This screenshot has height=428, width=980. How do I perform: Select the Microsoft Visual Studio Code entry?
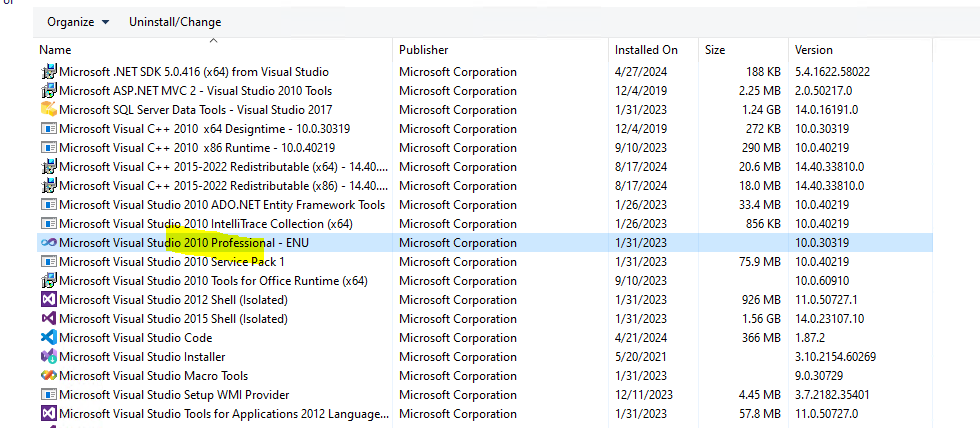click(x=136, y=338)
